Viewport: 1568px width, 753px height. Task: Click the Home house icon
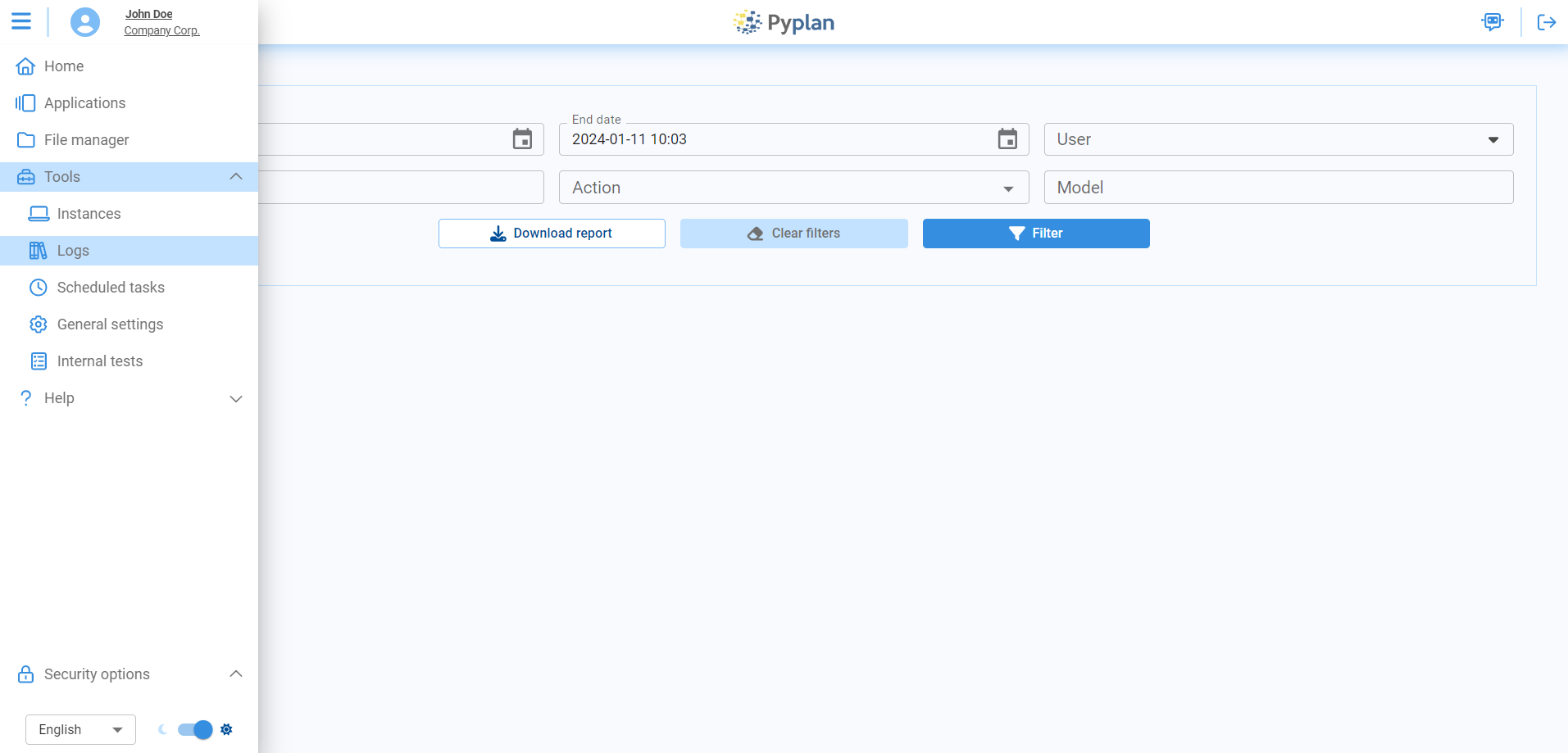pyautogui.click(x=26, y=66)
